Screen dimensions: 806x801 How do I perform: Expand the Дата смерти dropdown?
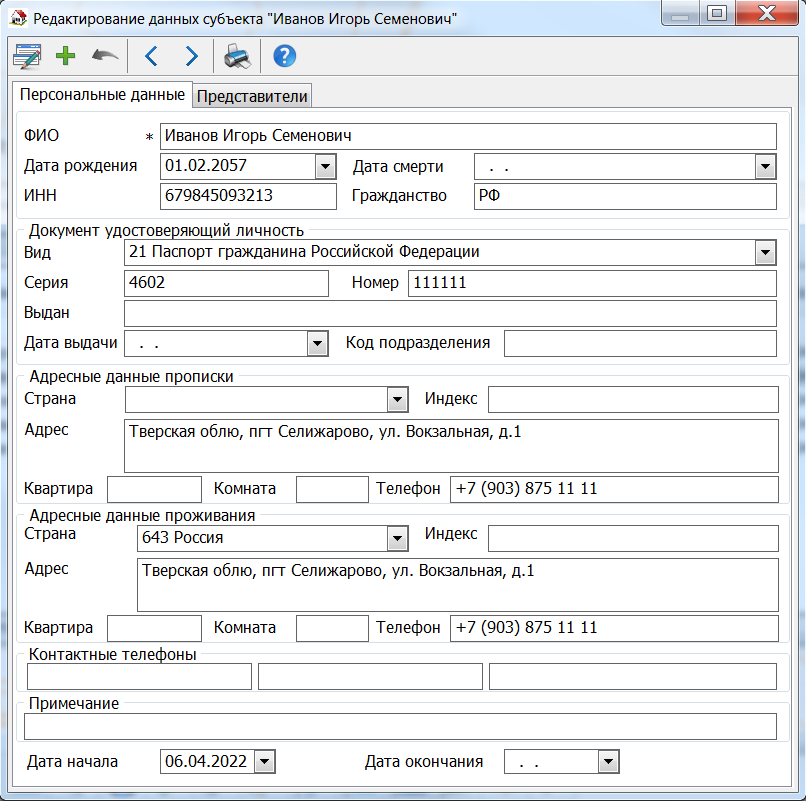[x=765, y=167]
